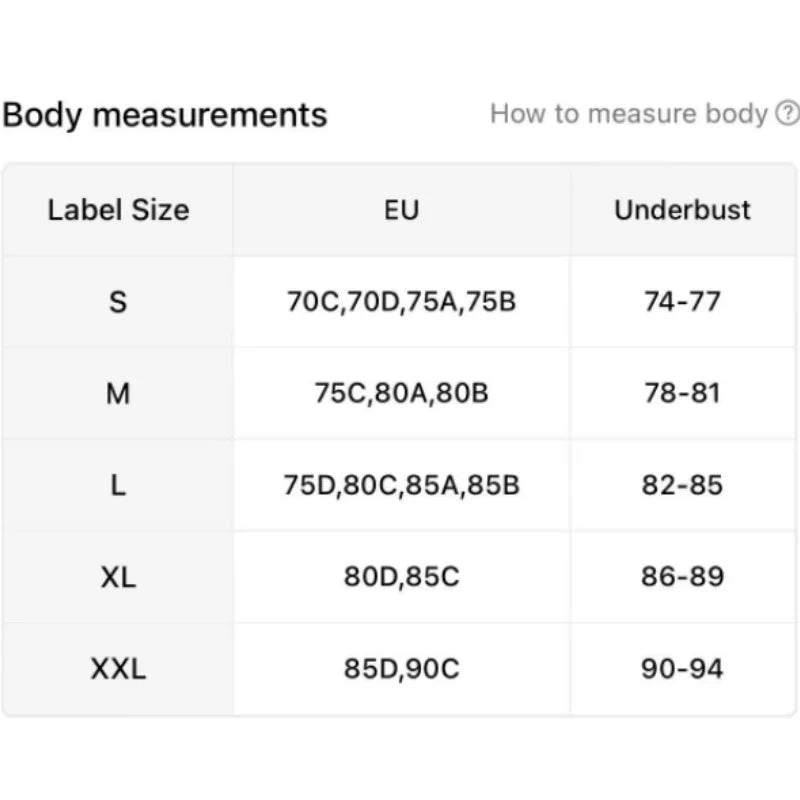This screenshot has width=800, height=800.
Task: Select EU sizes 75C,80A,80B cell
Action: point(402,394)
